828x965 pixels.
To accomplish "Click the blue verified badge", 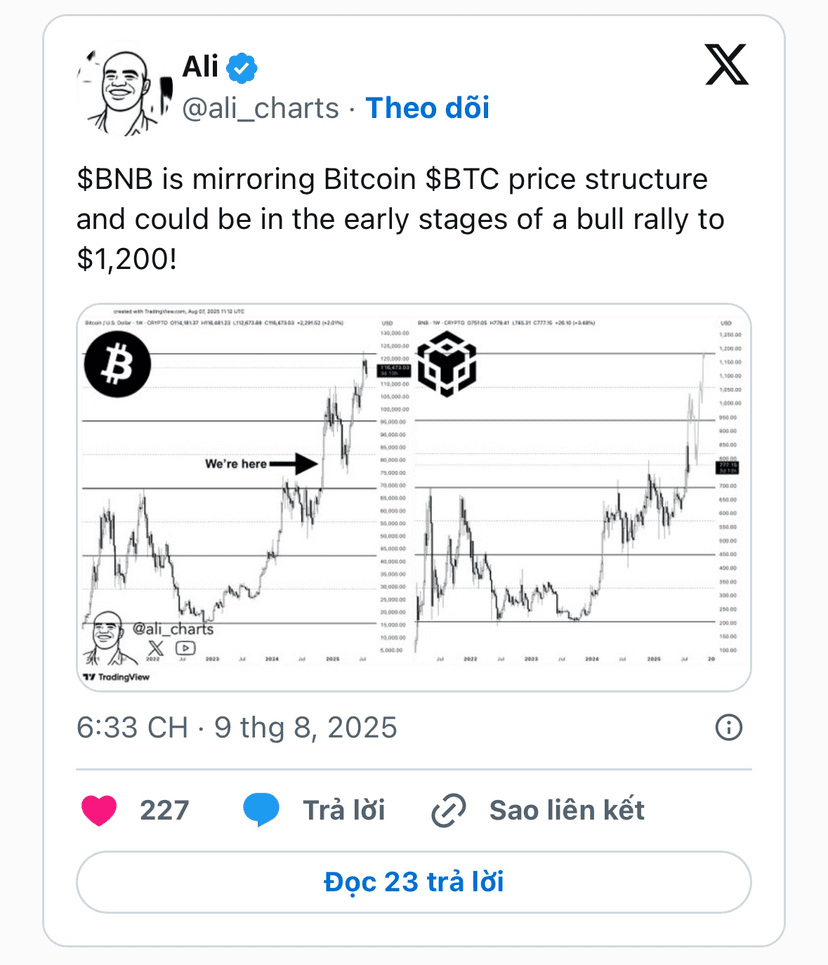I will (x=242, y=68).
